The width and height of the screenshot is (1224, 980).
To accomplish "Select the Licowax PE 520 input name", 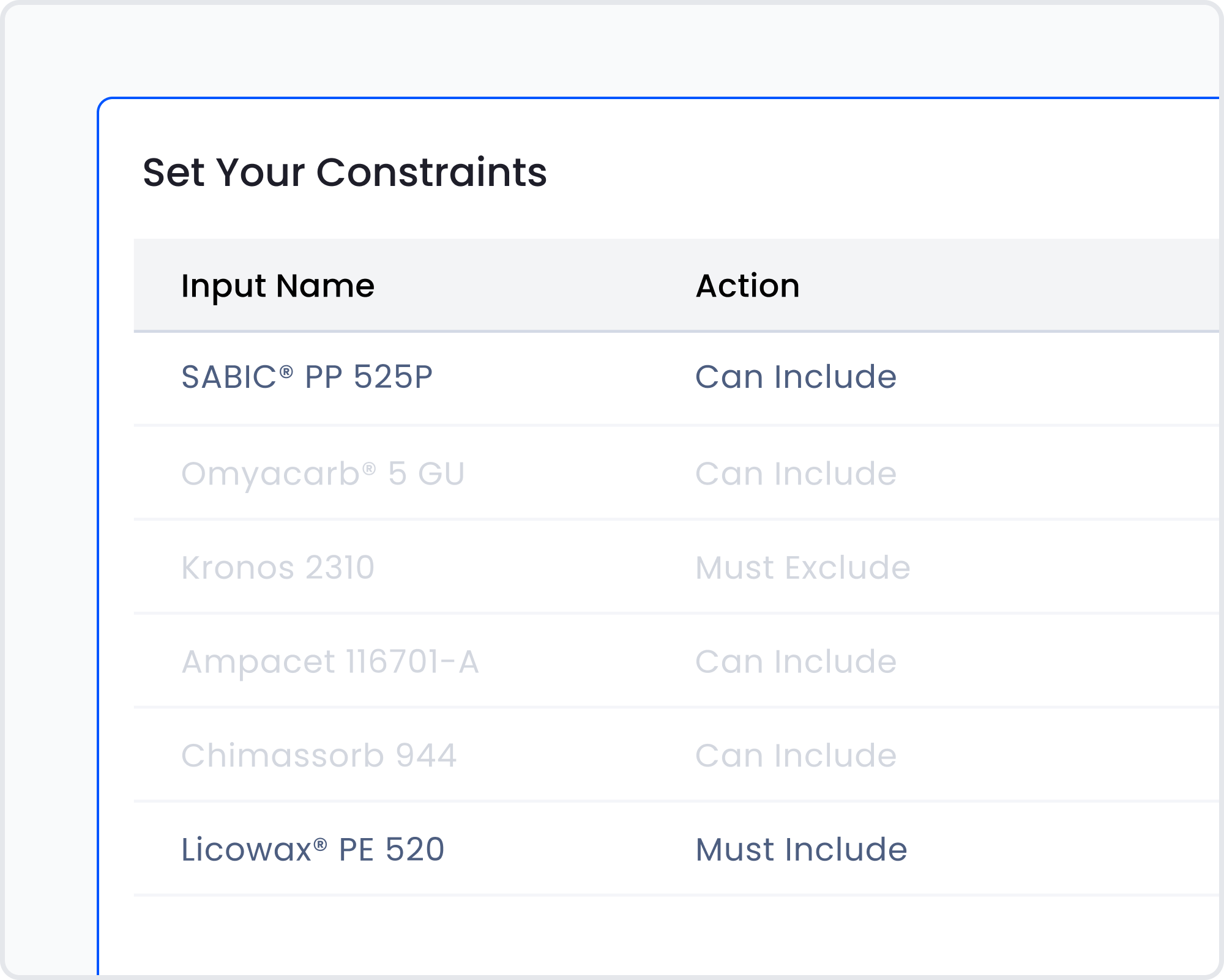I will coord(312,850).
